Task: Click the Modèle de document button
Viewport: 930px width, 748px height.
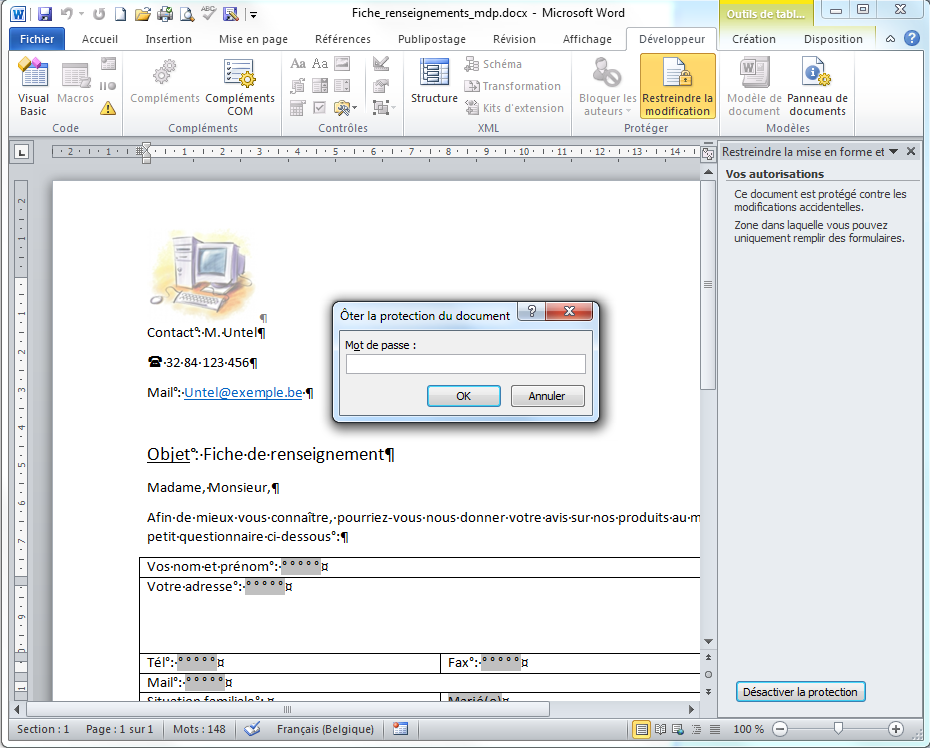Action: 754,87
